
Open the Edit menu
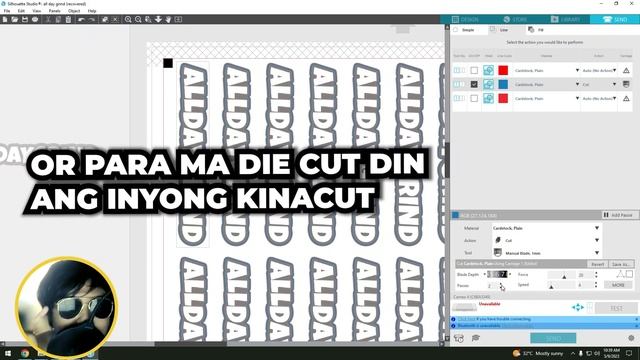coord(21,11)
